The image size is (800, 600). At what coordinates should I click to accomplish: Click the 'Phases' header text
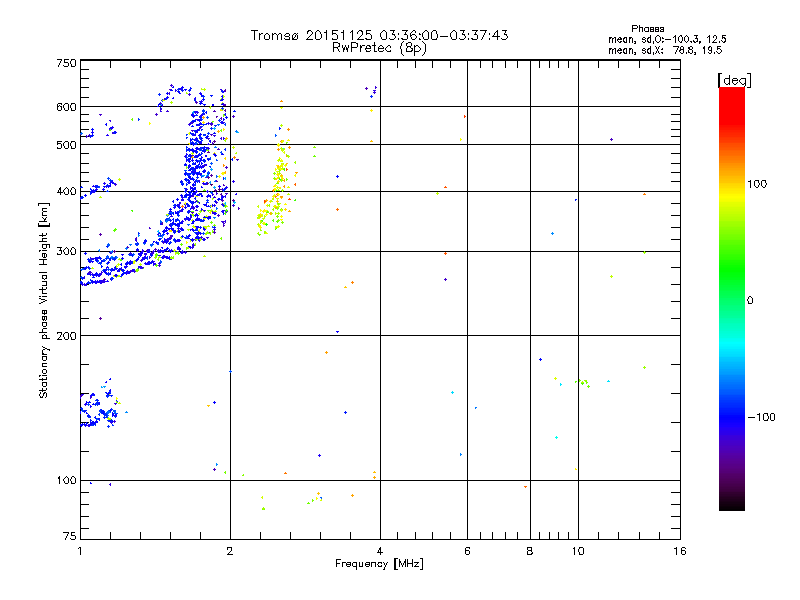coord(647,29)
